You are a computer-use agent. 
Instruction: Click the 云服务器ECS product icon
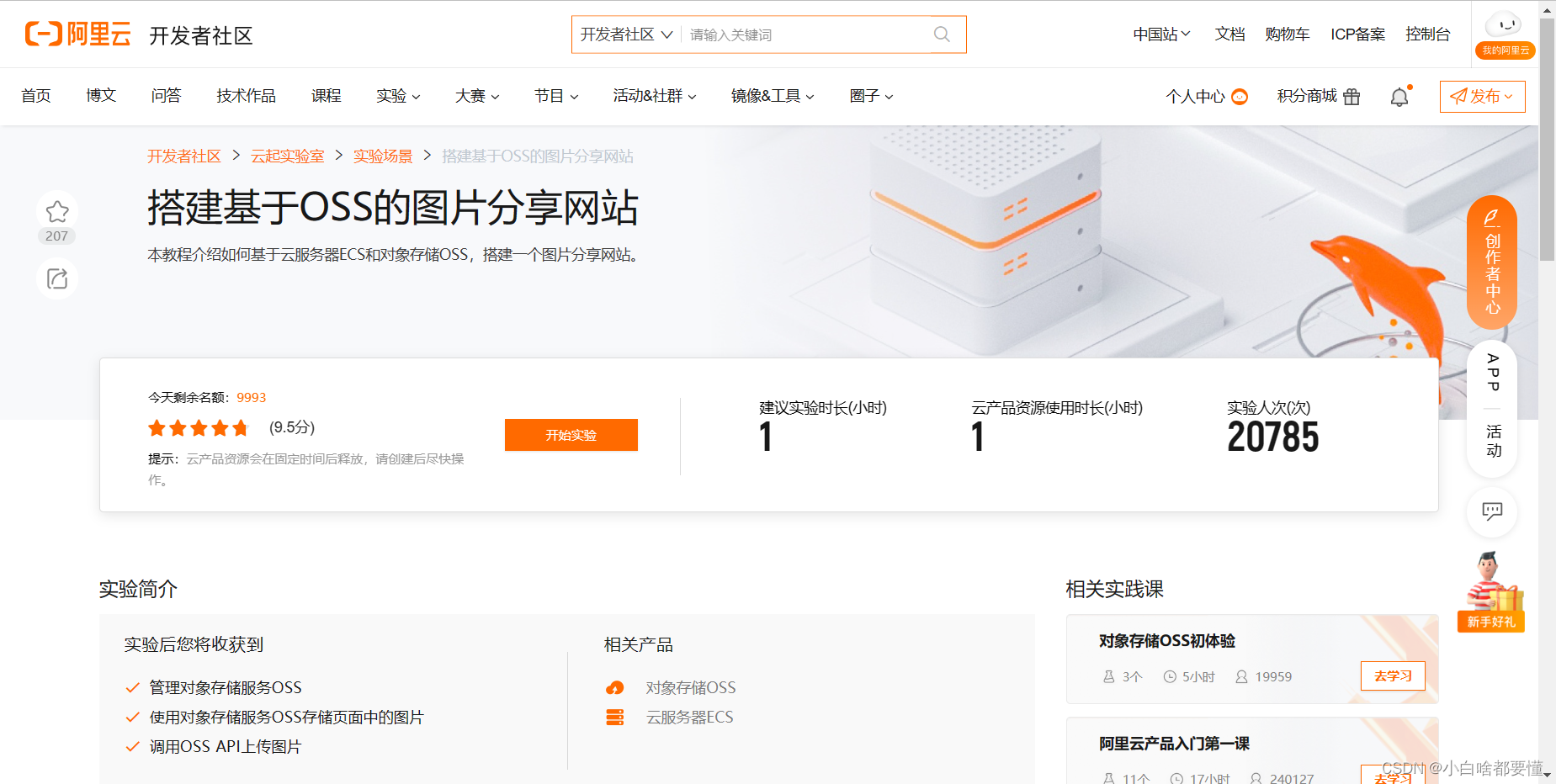[615, 718]
